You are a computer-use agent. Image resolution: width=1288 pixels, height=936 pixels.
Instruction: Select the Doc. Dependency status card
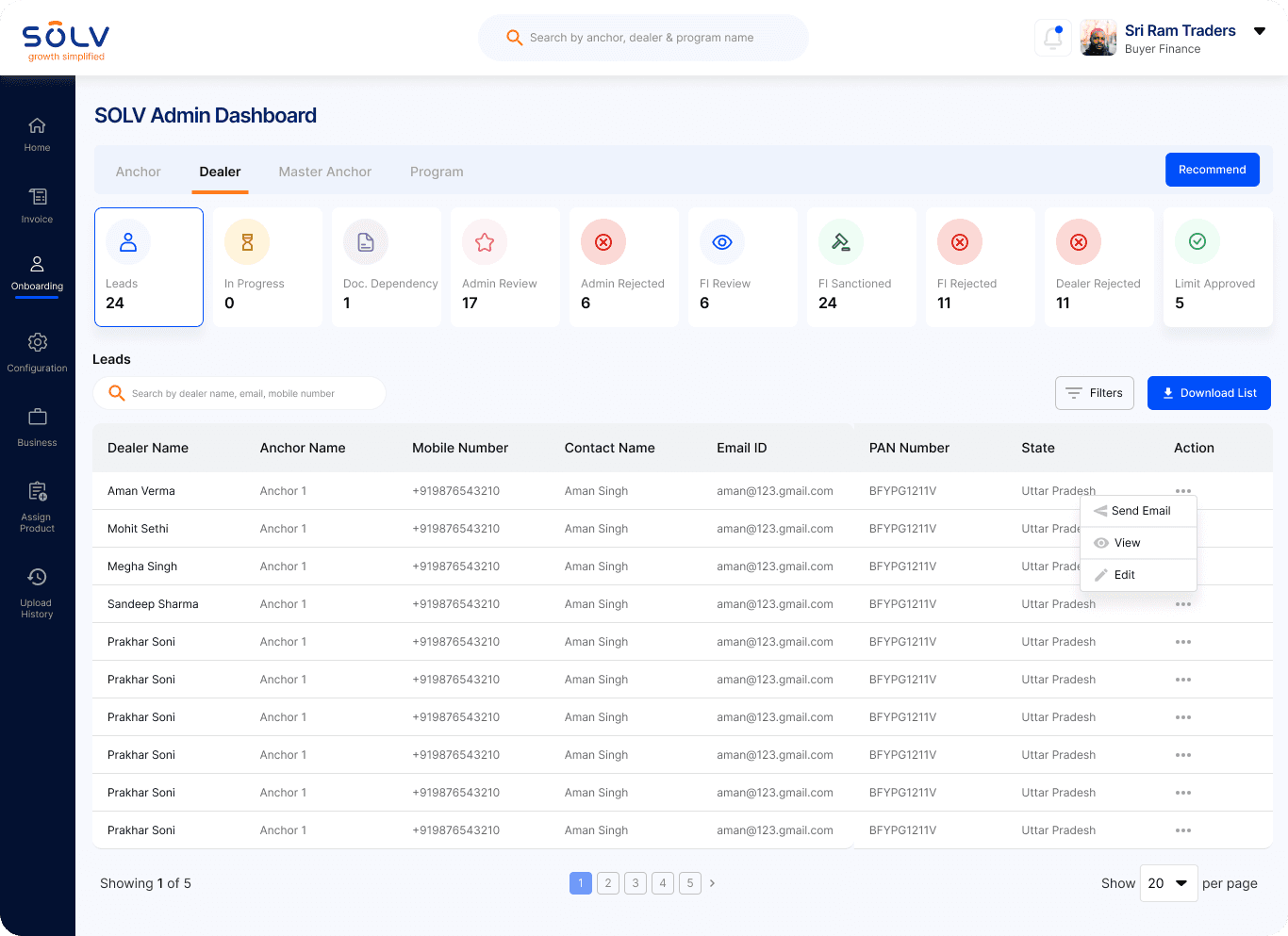[387, 267]
